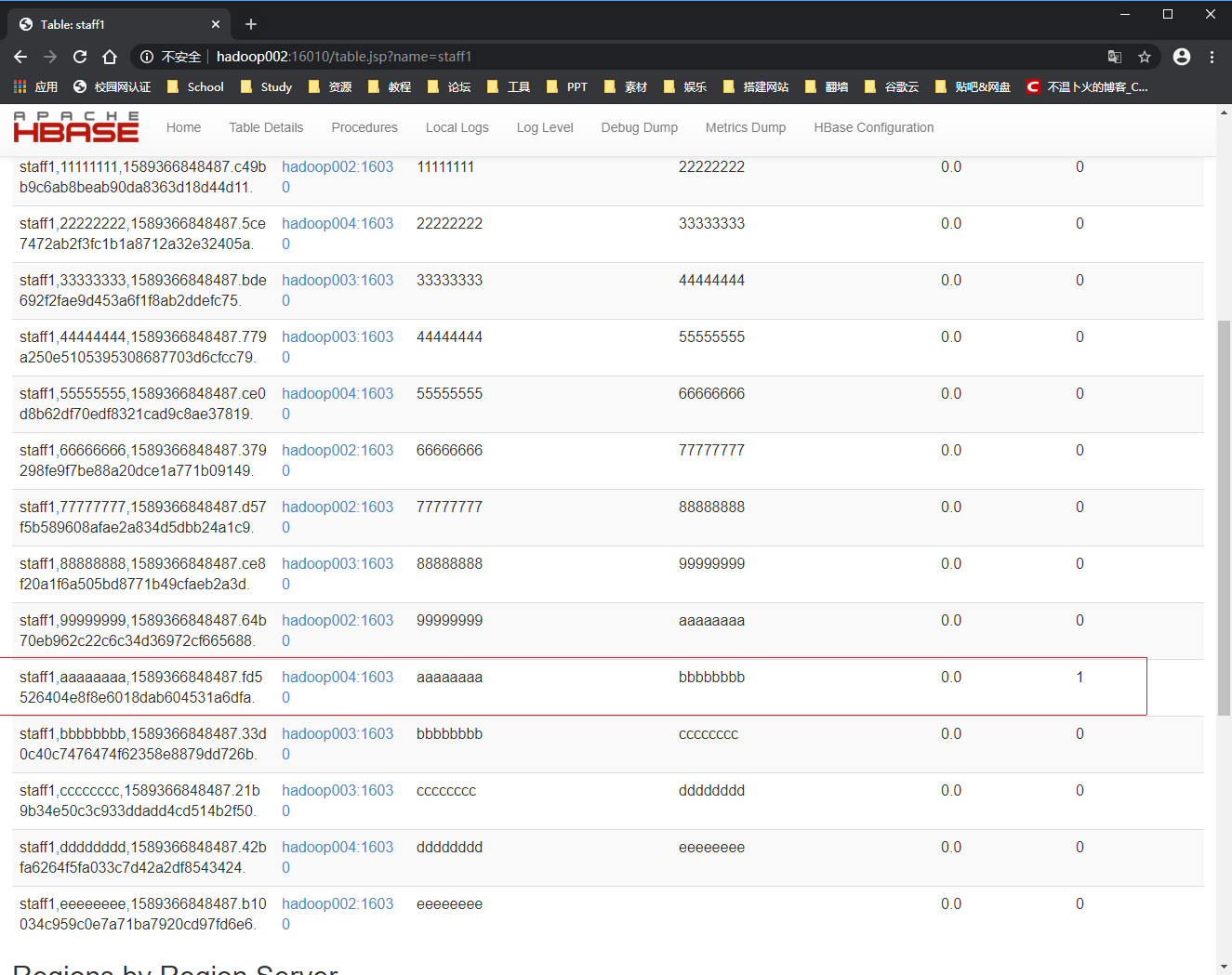This screenshot has width=1232, height=975.
Task: Click the scrollbar down arrow
Action: [x=1224, y=967]
